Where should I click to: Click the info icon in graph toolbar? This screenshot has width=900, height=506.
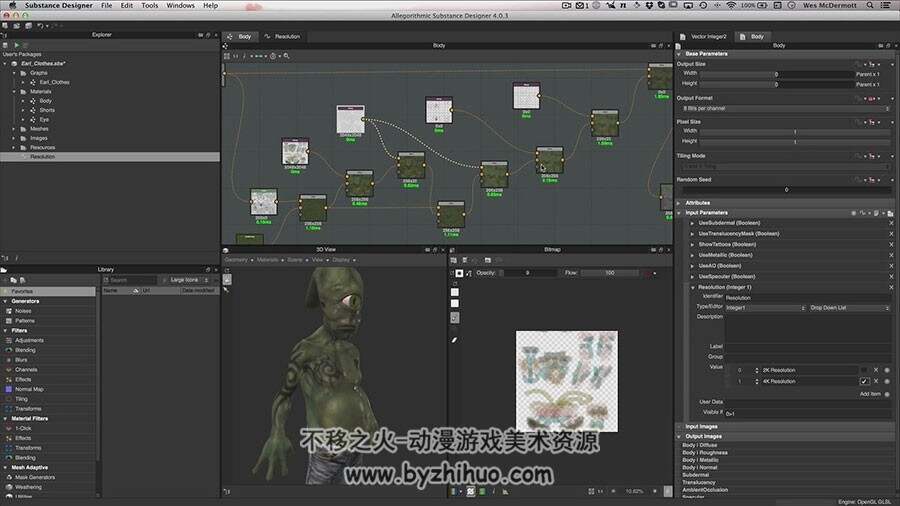pyautogui.click(x=244, y=56)
